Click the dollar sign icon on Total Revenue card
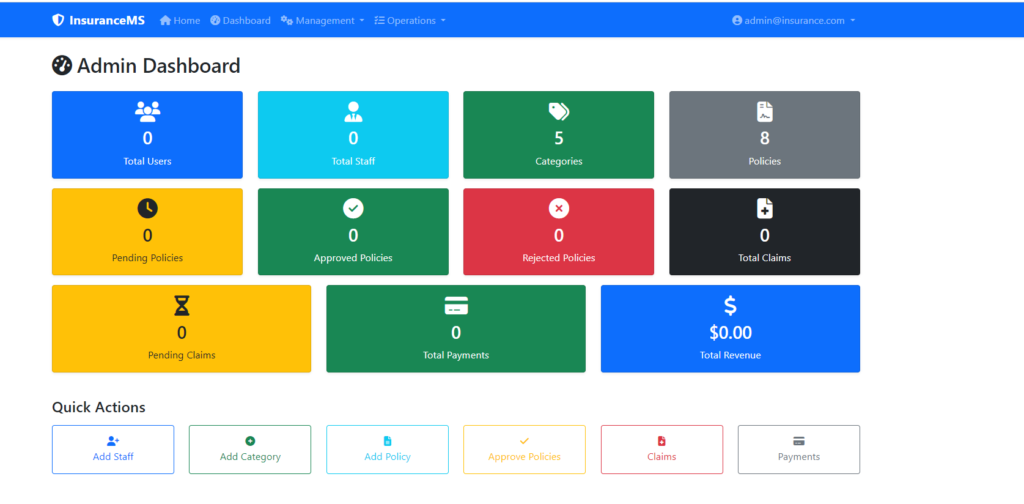Screen dimensions: 1024x504 (730, 306)
